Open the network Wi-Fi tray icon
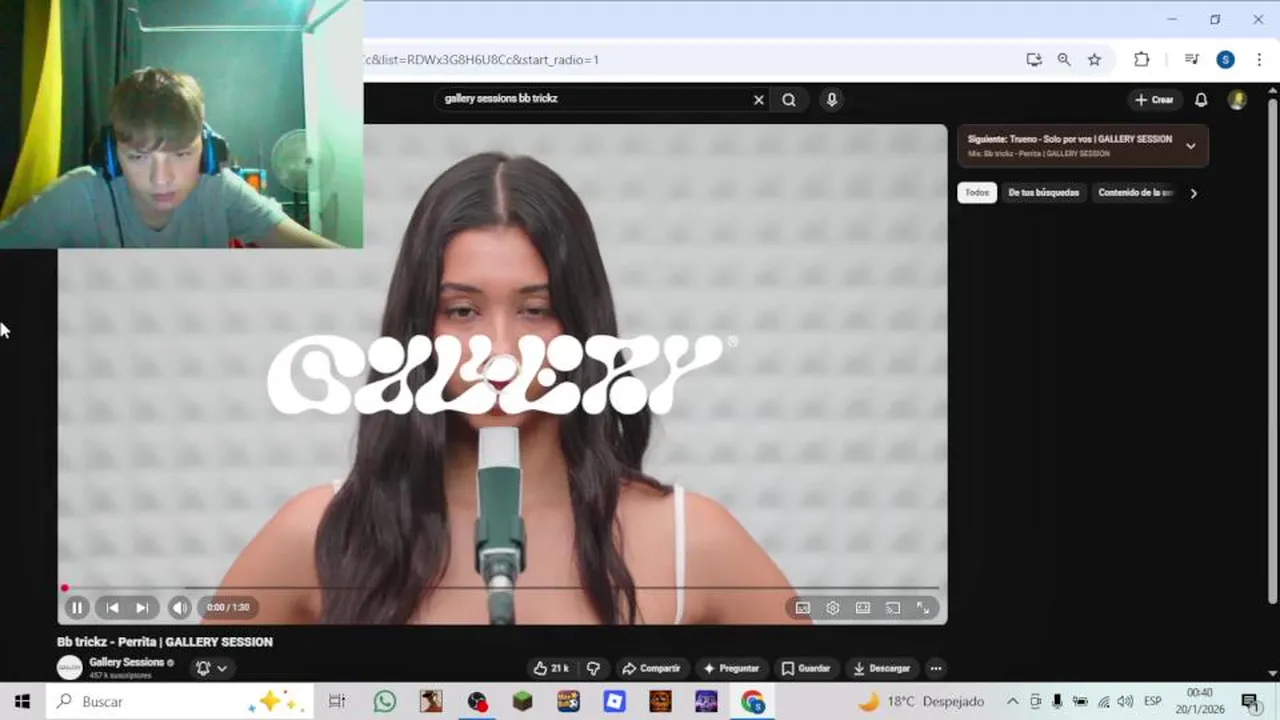 1104,702
